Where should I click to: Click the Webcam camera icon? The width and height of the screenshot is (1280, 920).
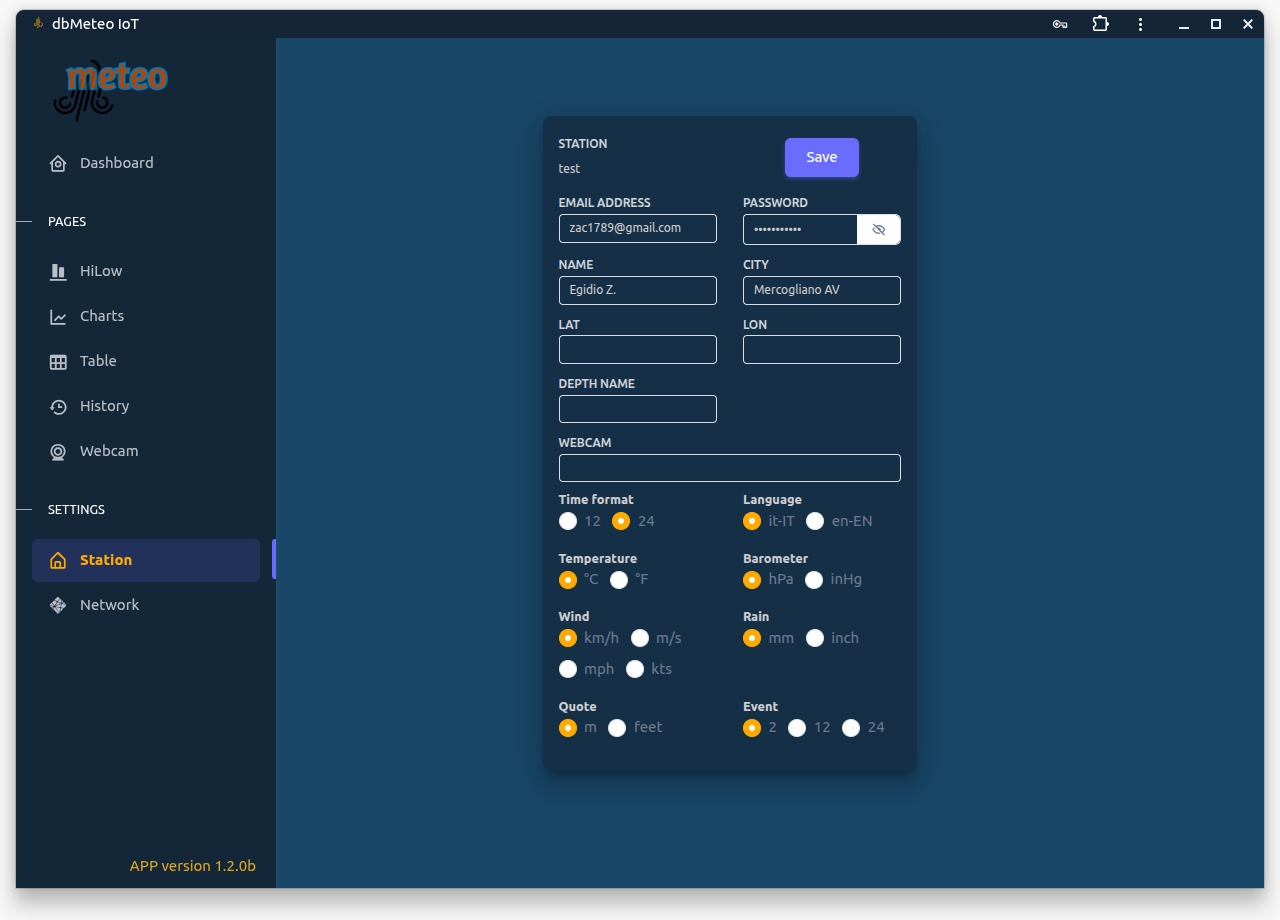(x=58, y=452)
